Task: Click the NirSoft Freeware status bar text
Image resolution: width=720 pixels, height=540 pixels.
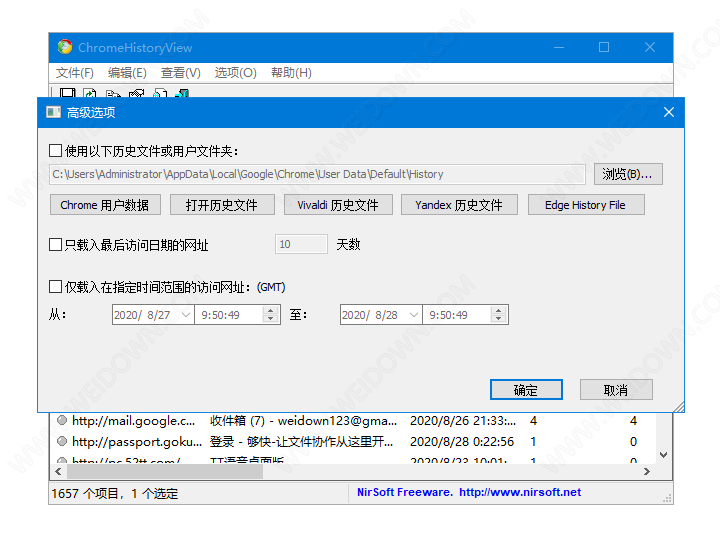Action: pos(405,492)
